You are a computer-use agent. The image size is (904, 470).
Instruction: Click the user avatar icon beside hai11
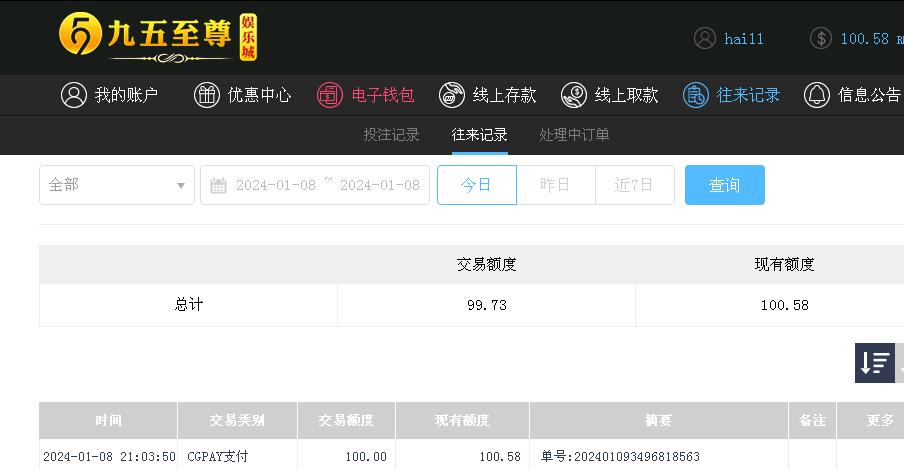pyautogui.click(x=705, y=39)
